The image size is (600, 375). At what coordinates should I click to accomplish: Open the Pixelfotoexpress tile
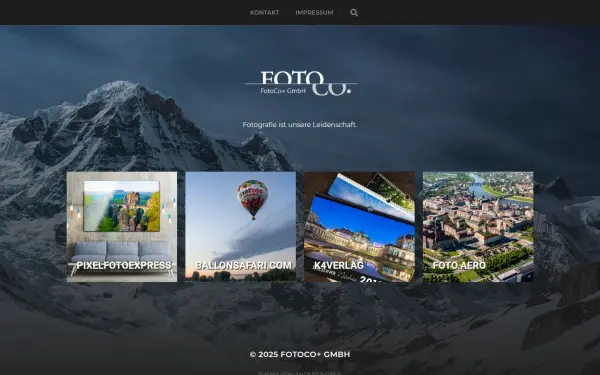[x=122, y=227]
